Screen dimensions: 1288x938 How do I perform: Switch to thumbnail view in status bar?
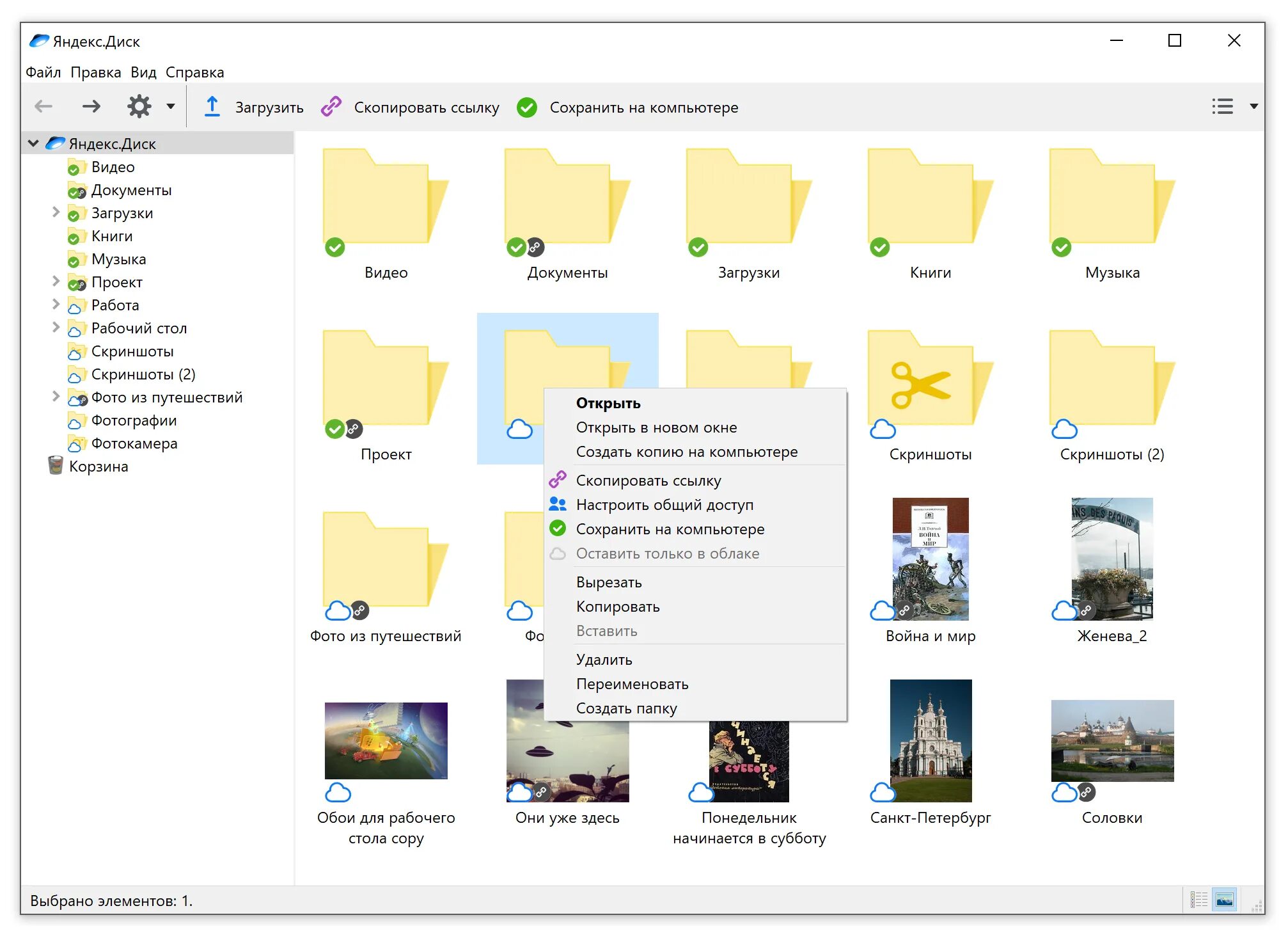coord(1225,900)
